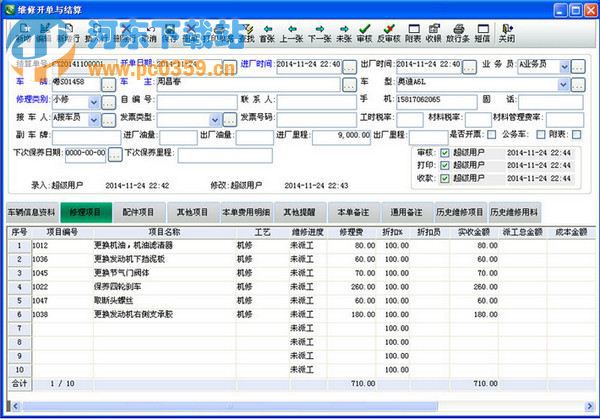Click the 取消 (cancel) toolbar icon

149,33
